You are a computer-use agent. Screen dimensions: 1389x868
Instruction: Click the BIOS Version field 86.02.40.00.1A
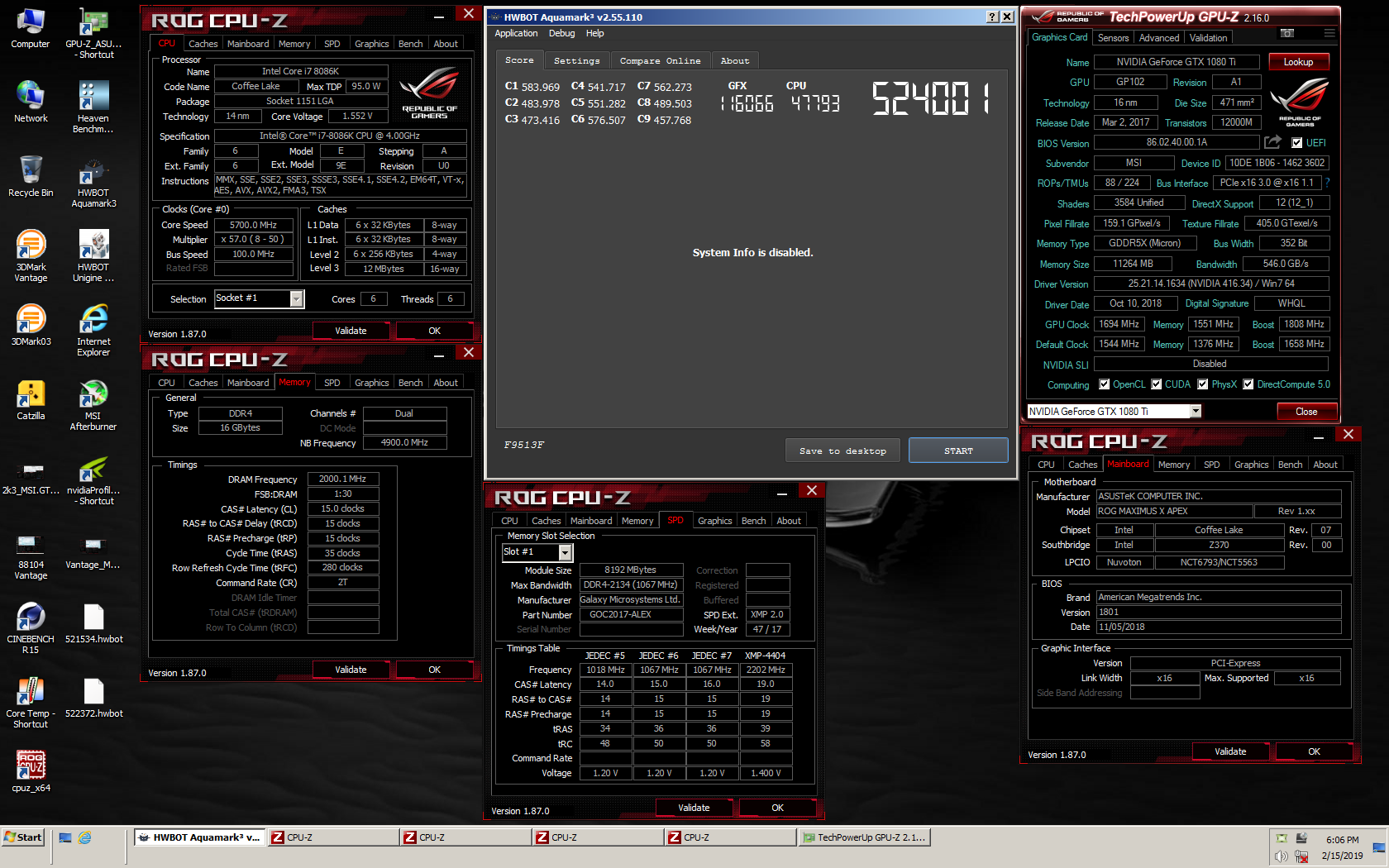[x=1177, y=142]
